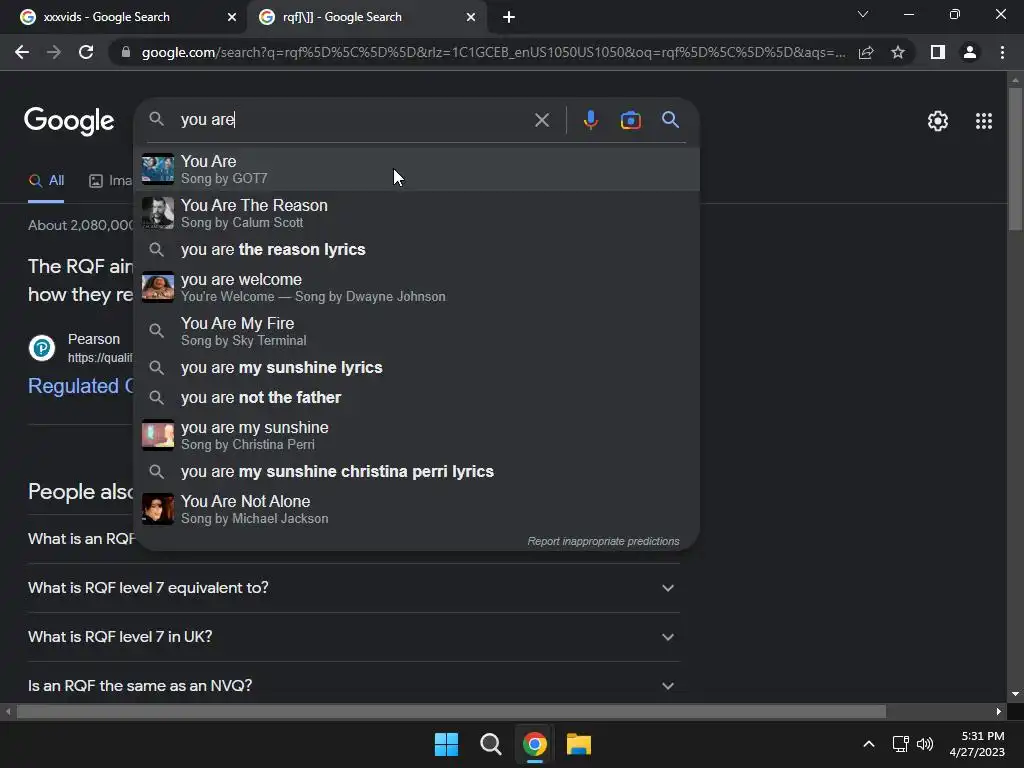This screenshot has height=768, width=1024.
Task: Open Pearson site icon in result
Action: (42, 347)
